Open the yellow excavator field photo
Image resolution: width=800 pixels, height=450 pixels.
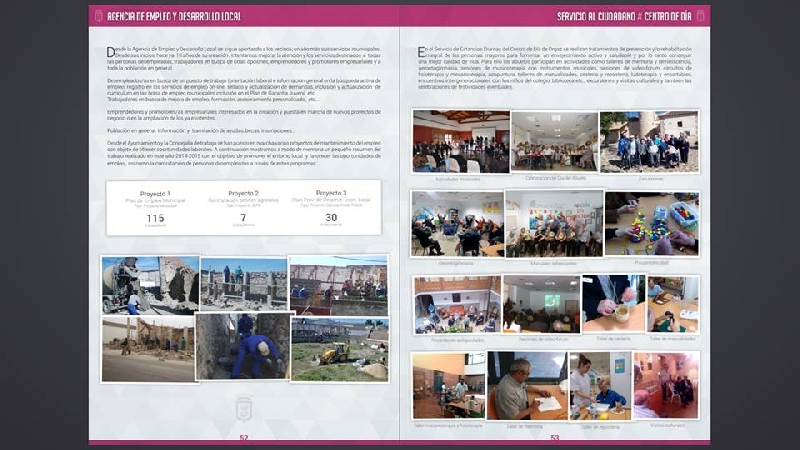(340, 349)
